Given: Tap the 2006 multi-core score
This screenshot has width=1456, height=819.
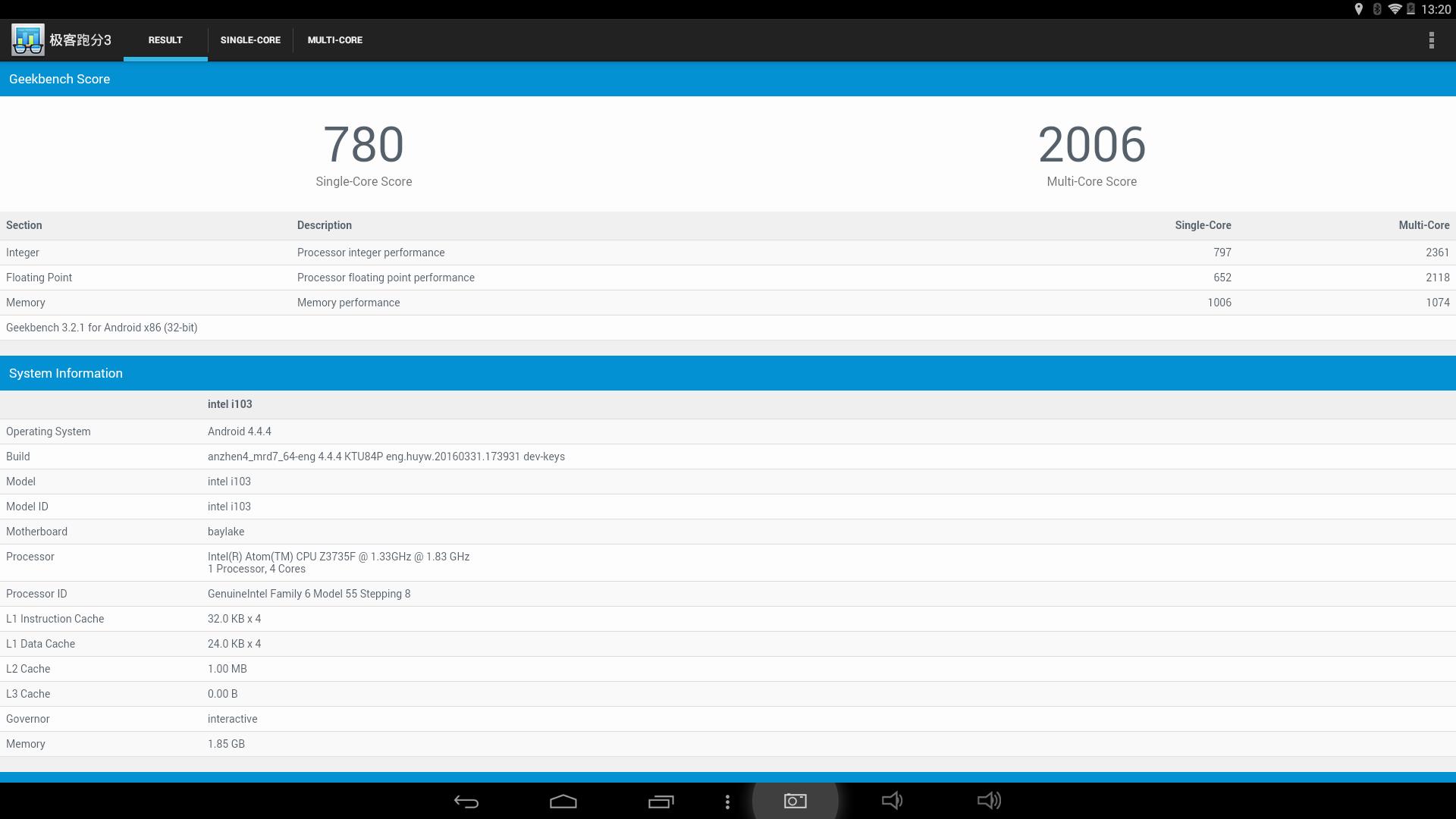Looking at the screenshot, I should (x=1091, y=145).
